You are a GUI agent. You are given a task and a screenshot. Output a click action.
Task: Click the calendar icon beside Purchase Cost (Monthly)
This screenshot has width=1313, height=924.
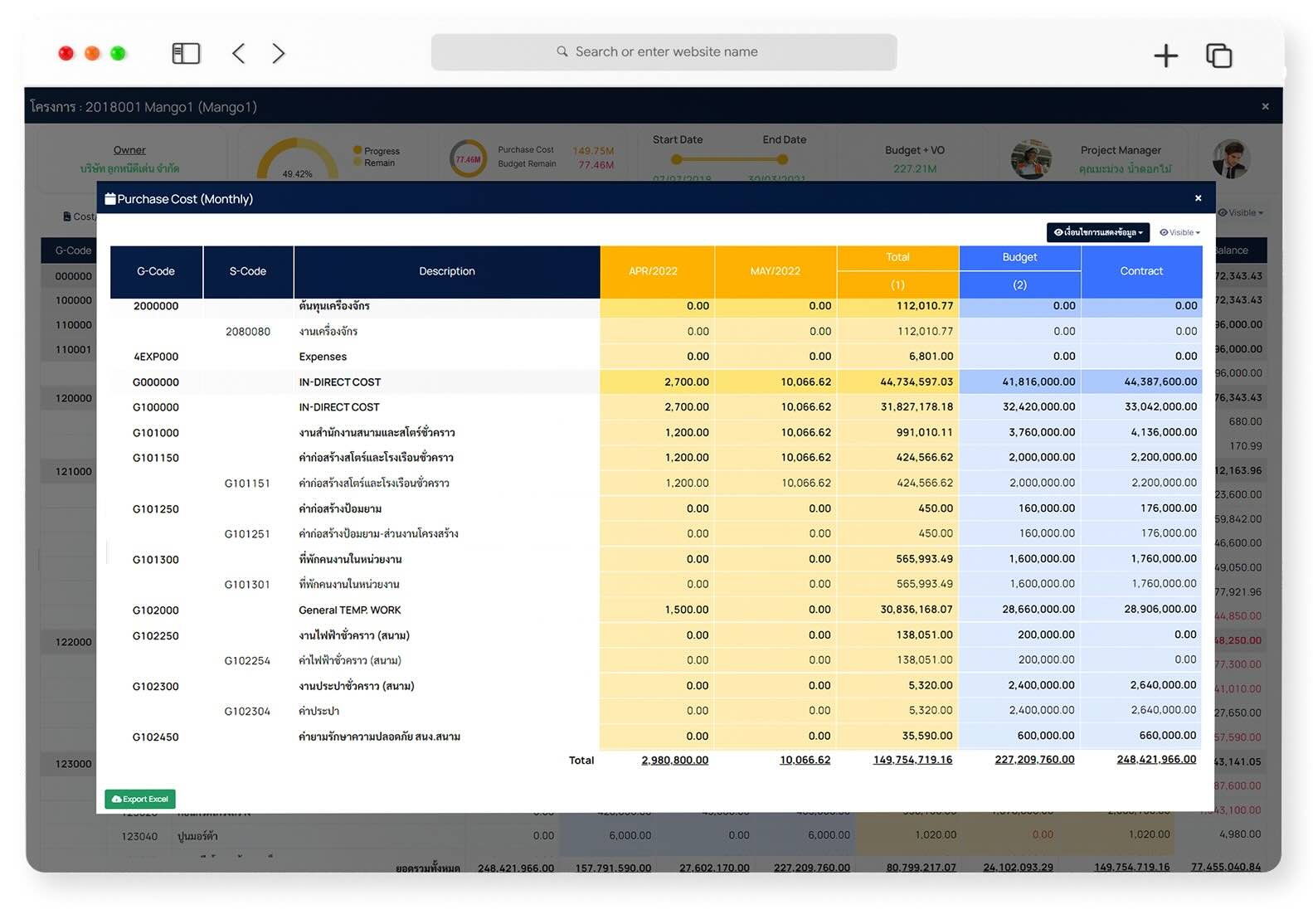(x=110, y=199)
